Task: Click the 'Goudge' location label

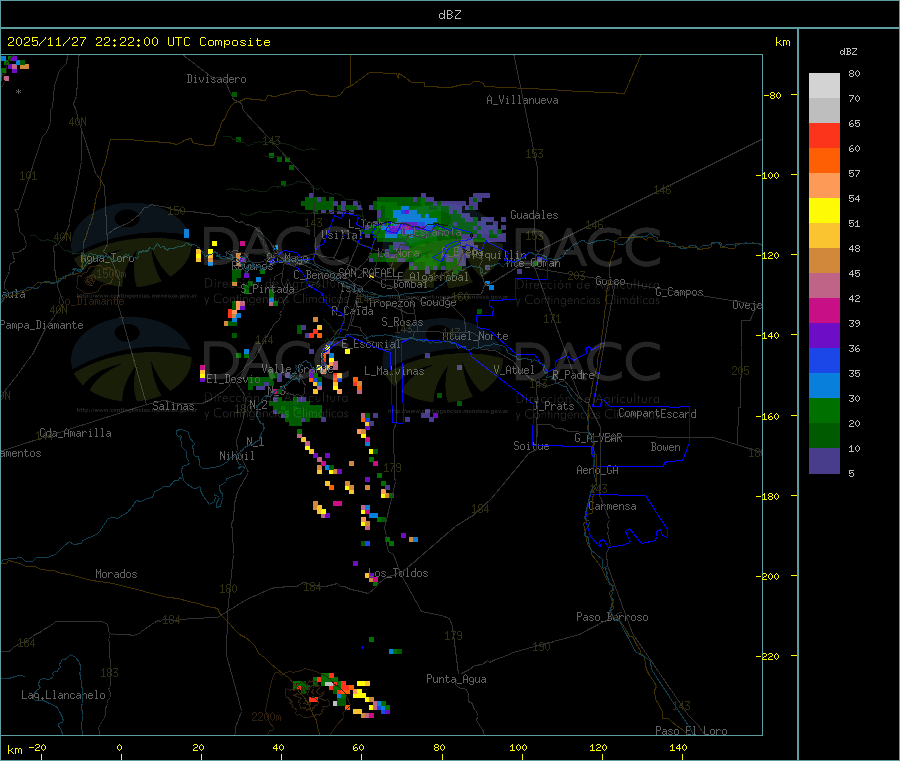Action: coord(438,302)
